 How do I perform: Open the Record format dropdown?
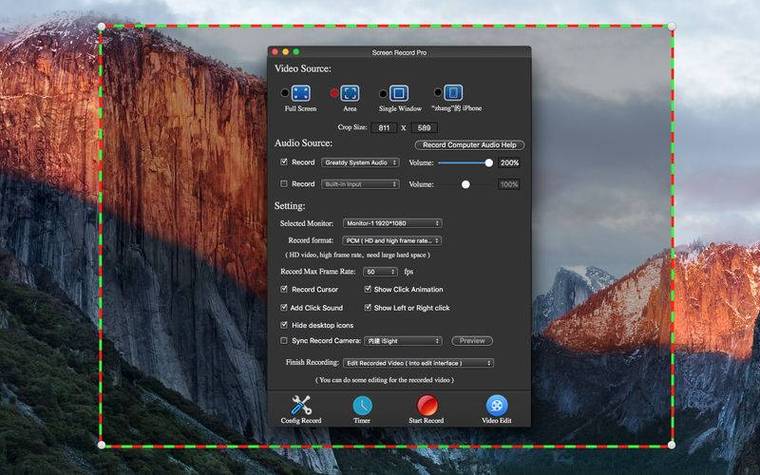tap(392, 240)
